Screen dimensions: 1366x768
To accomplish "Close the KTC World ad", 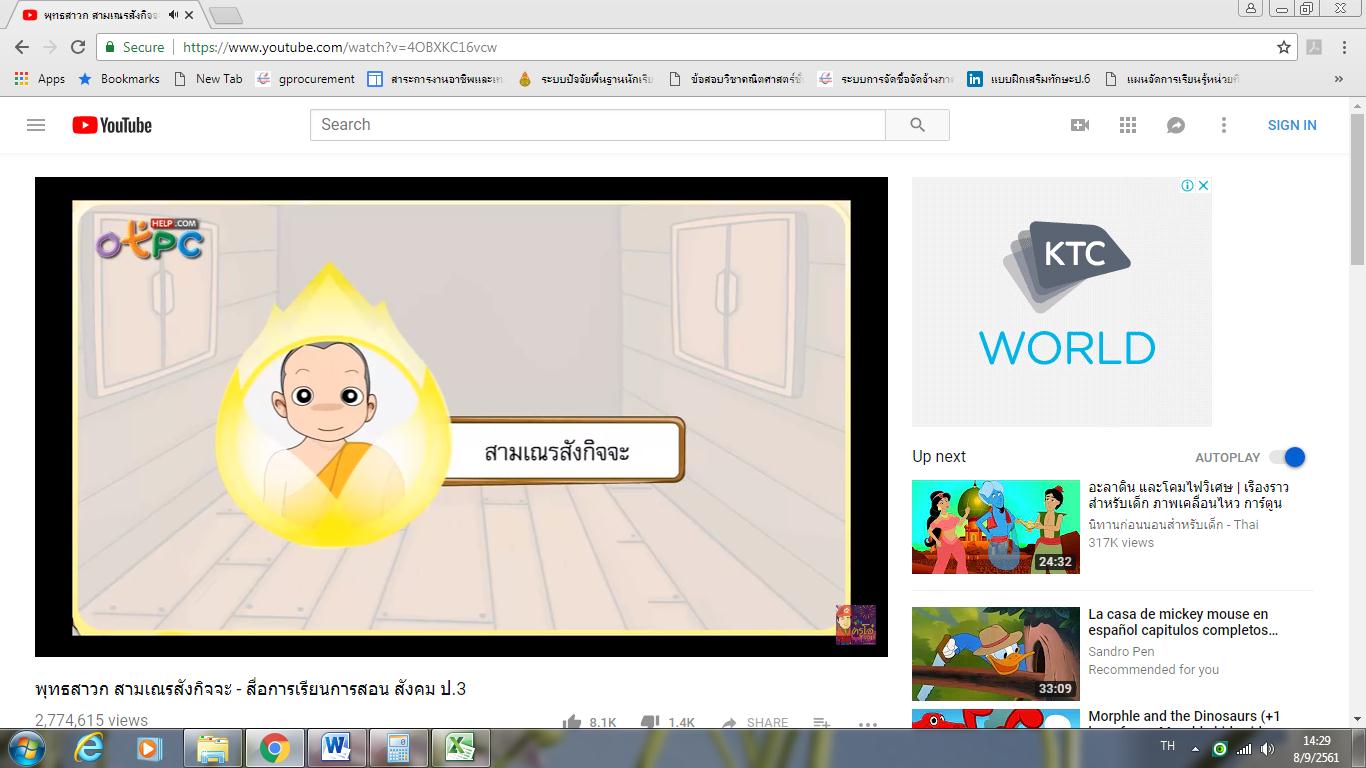I will click(x=1204, y=185).
